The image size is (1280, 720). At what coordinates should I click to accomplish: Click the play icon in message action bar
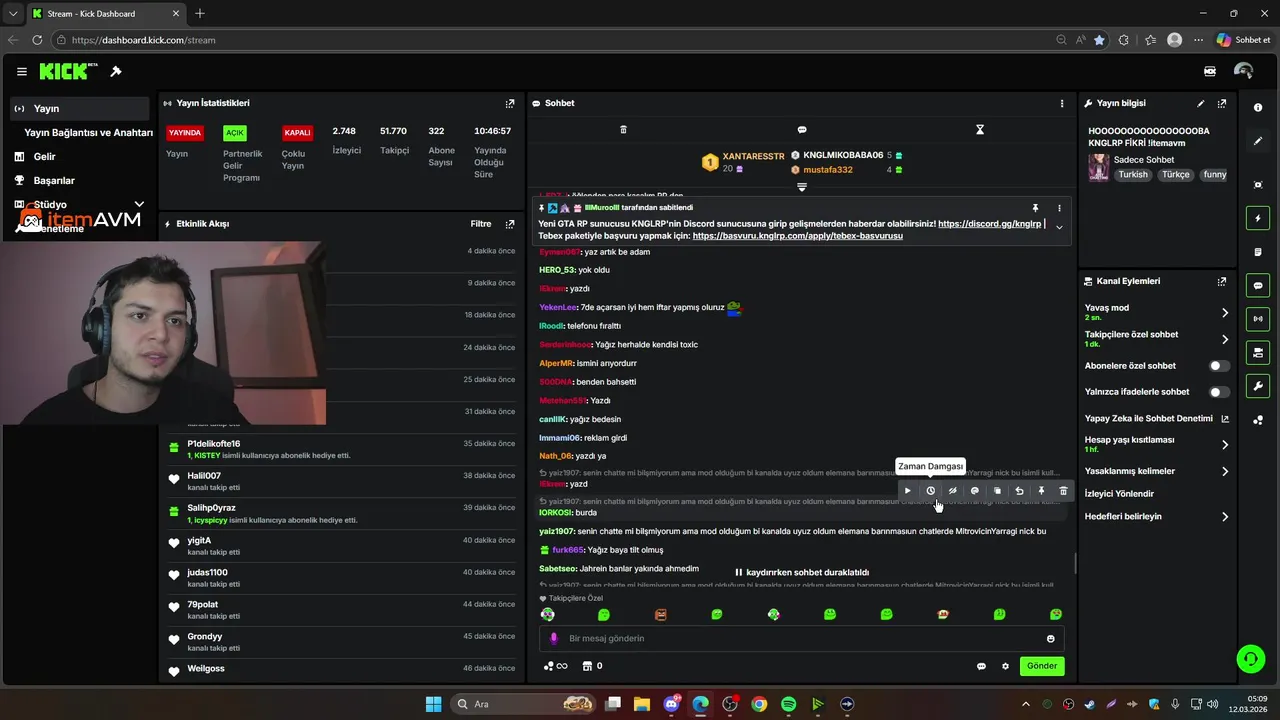click(908, 491)
